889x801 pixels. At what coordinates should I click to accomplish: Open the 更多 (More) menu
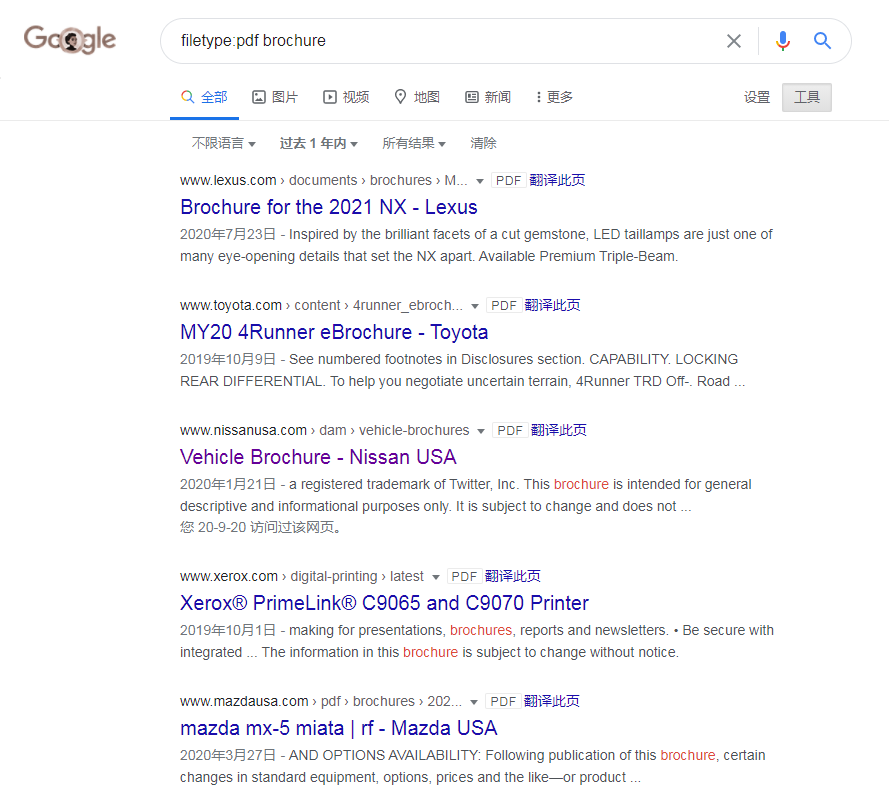click(x=554, y=97)
